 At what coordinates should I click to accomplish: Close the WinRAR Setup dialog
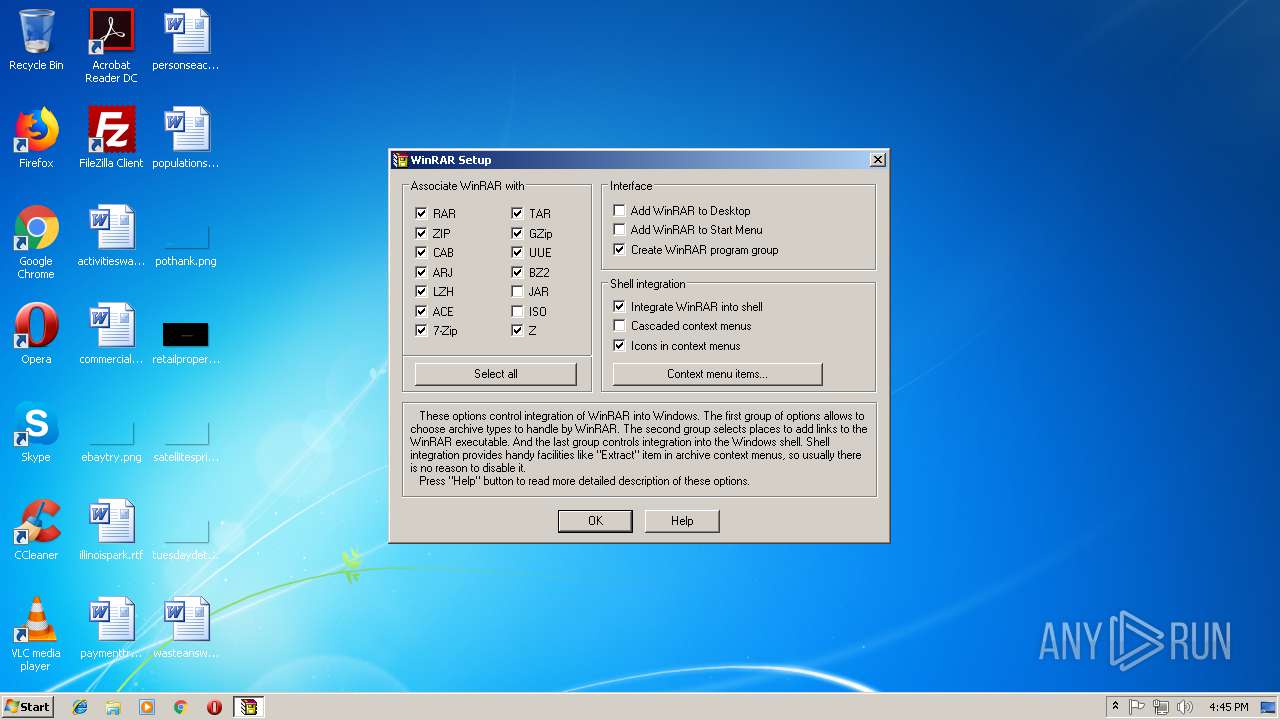click(877, 160)
